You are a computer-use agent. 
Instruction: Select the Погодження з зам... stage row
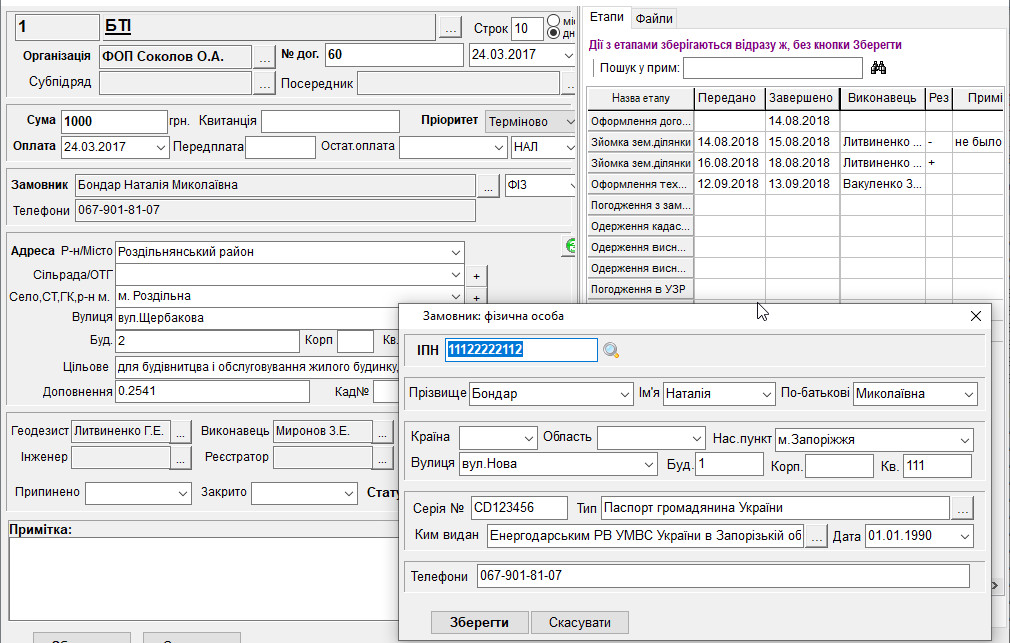pyautogui.click(x=641, y=206)
